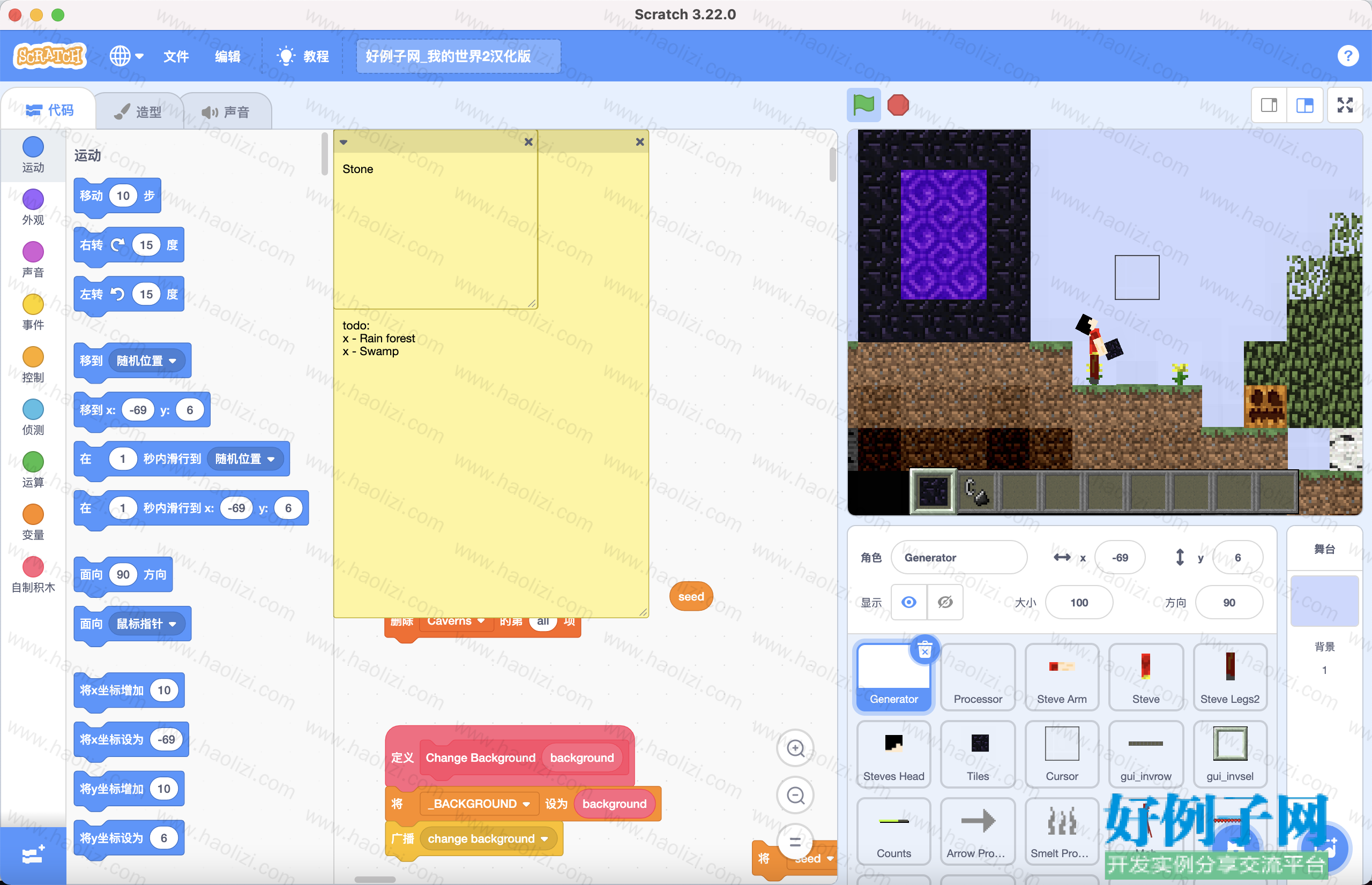Zoom out the code workspace

[795, 796]
